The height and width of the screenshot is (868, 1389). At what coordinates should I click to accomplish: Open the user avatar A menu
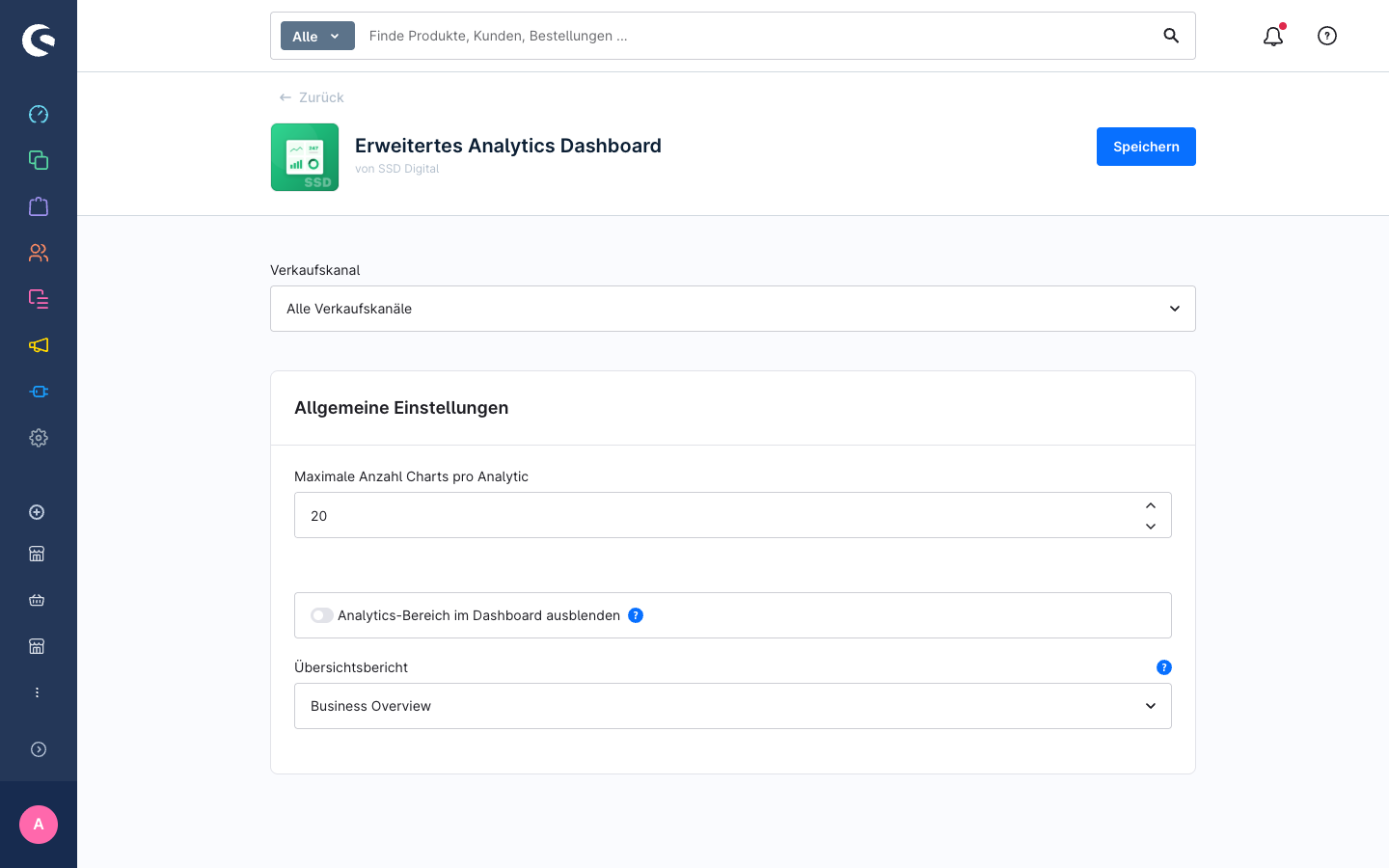(x=39, y=825)
